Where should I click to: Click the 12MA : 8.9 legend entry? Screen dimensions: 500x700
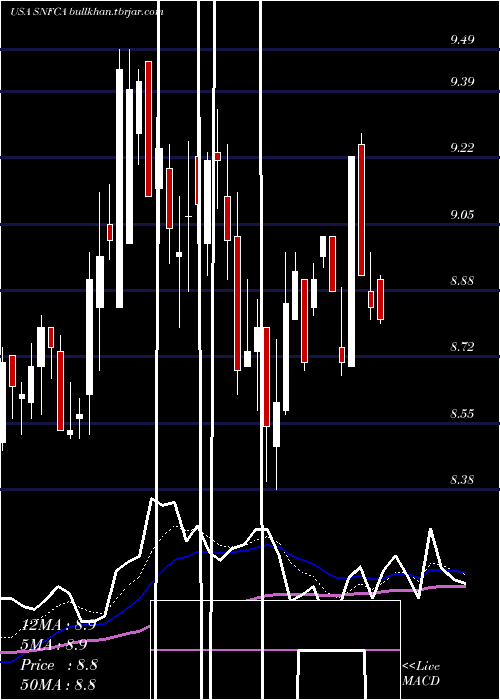[x=58, y=625]
